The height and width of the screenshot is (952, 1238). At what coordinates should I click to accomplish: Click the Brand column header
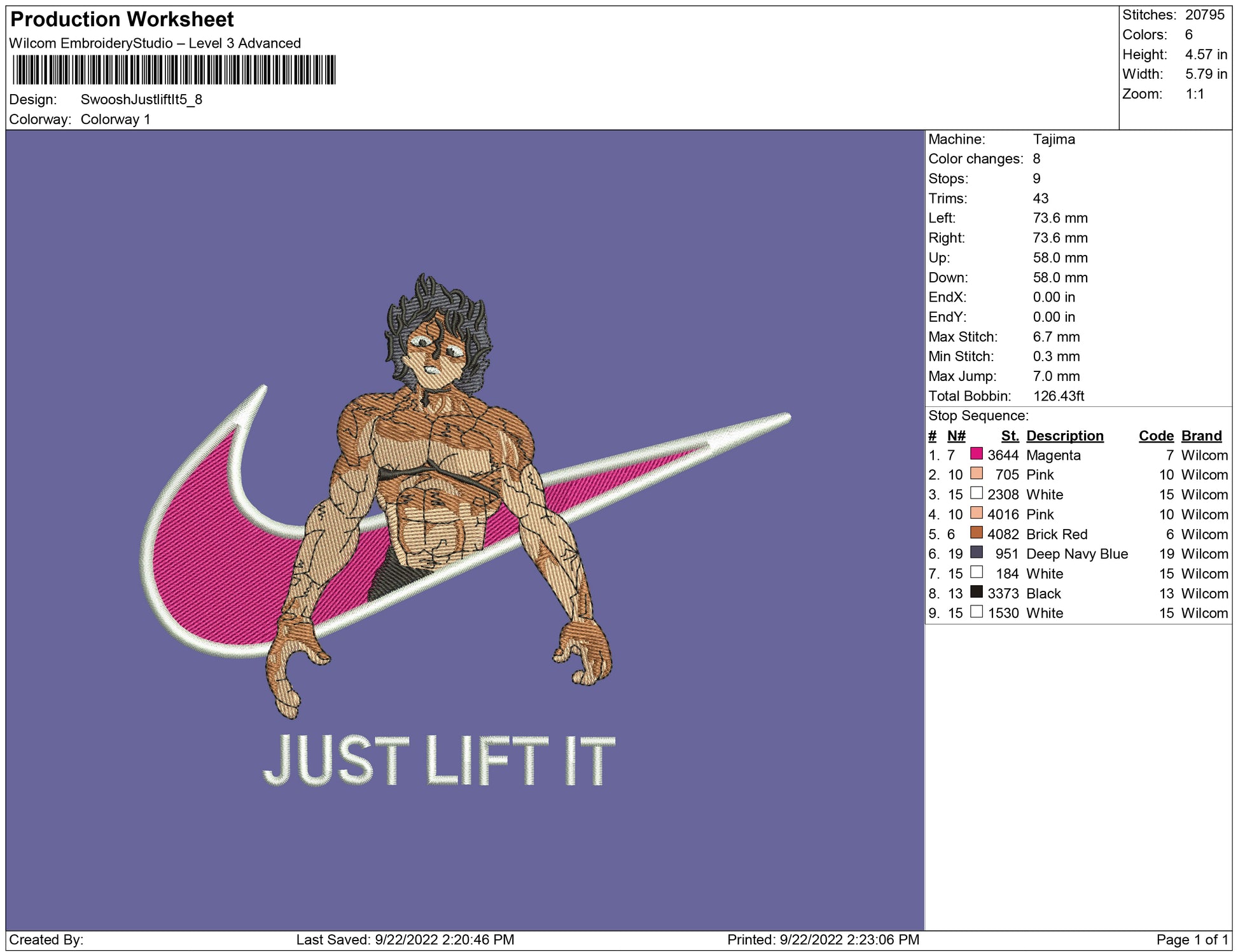(1201, 436)
